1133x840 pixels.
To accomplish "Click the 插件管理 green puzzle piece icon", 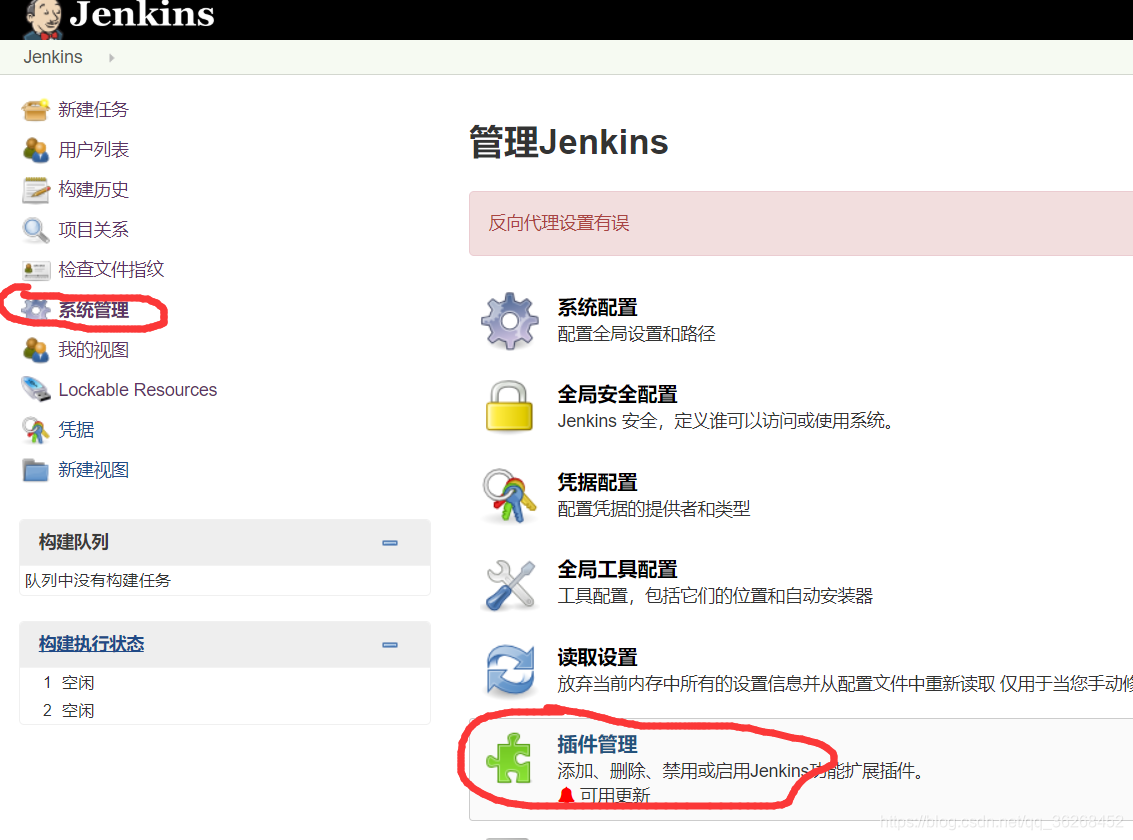I will (509, 758).
